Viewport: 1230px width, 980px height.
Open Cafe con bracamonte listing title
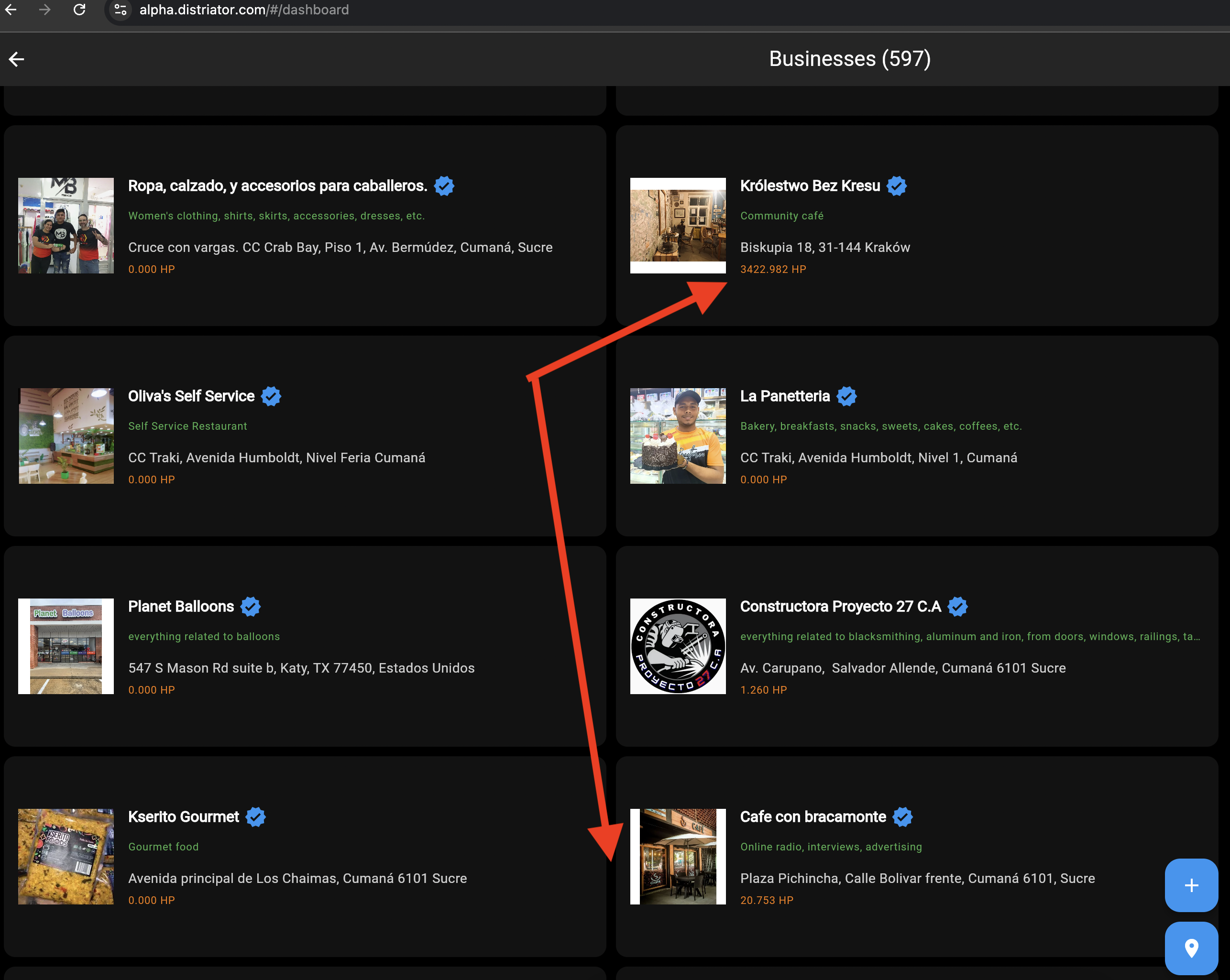[x=813, y=817]
